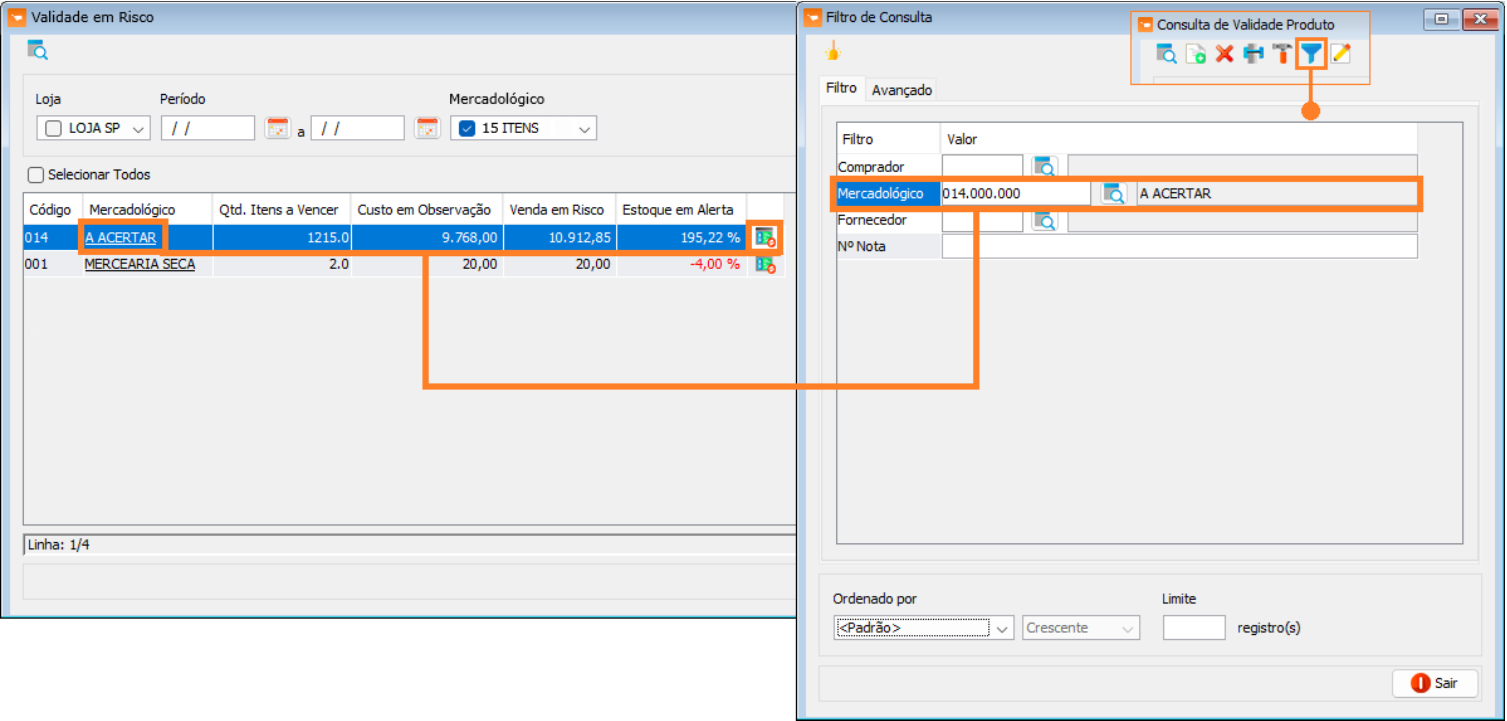Click the funnel filter icon in toolbar
Viewport: 1507px width, 721px height.
pos(1311,54)
